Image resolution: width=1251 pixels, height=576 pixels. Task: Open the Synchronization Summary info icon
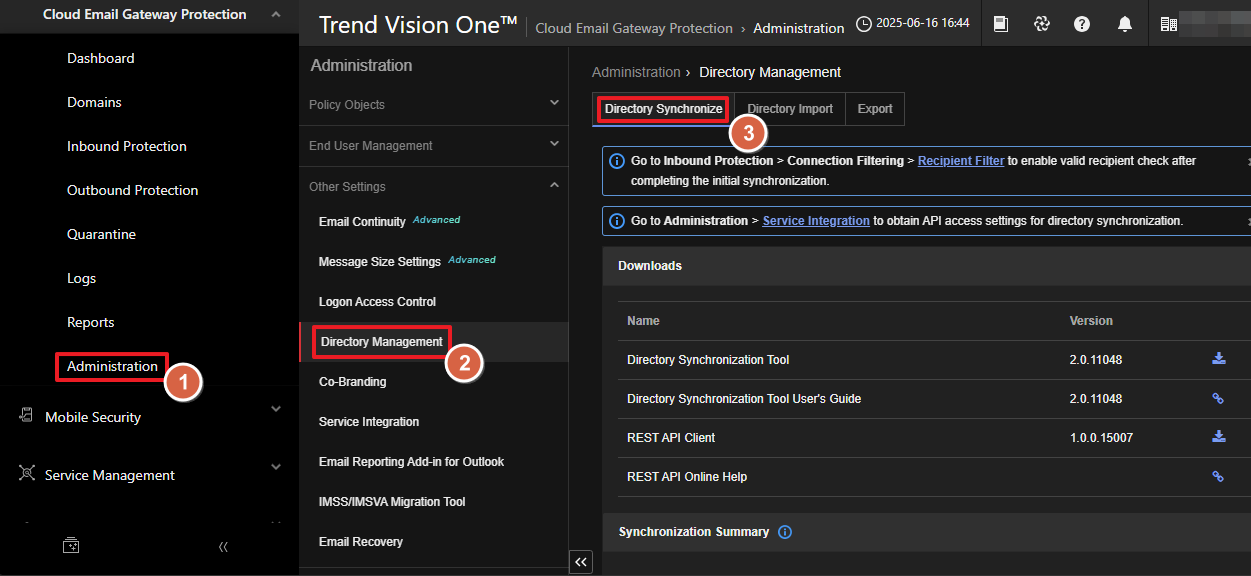click(x=785, y=532)
